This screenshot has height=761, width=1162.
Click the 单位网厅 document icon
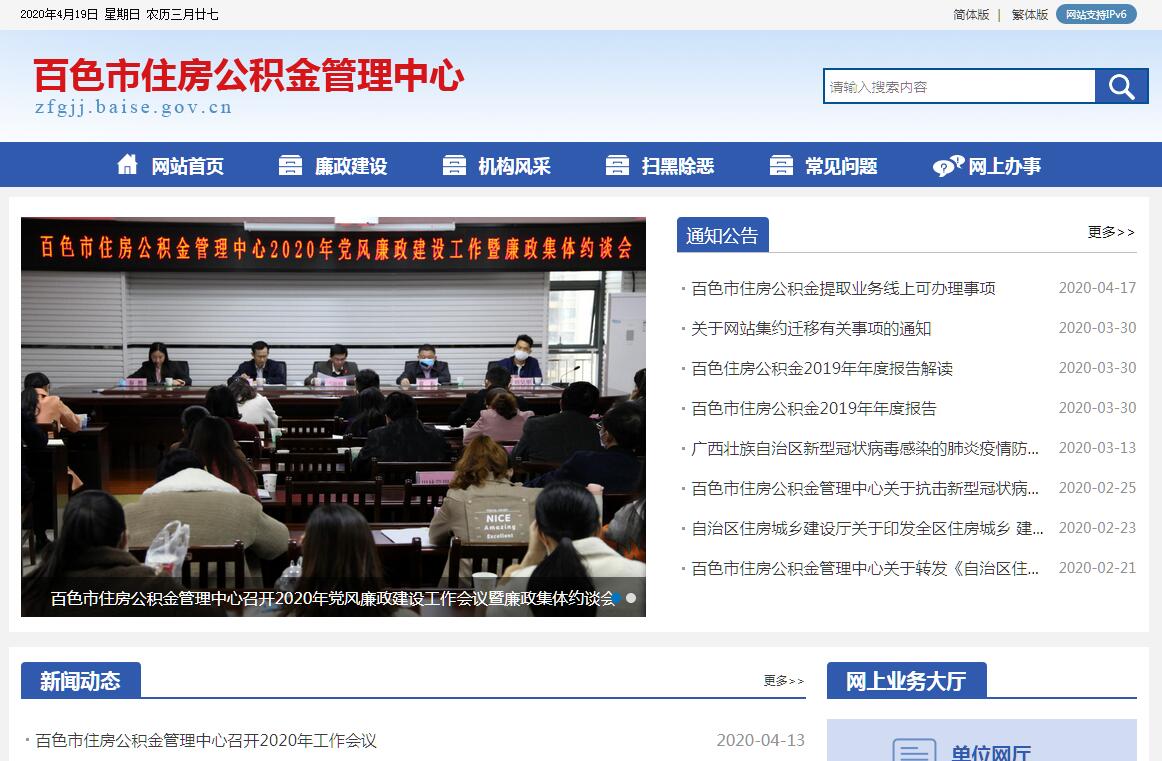coord(913,750)
